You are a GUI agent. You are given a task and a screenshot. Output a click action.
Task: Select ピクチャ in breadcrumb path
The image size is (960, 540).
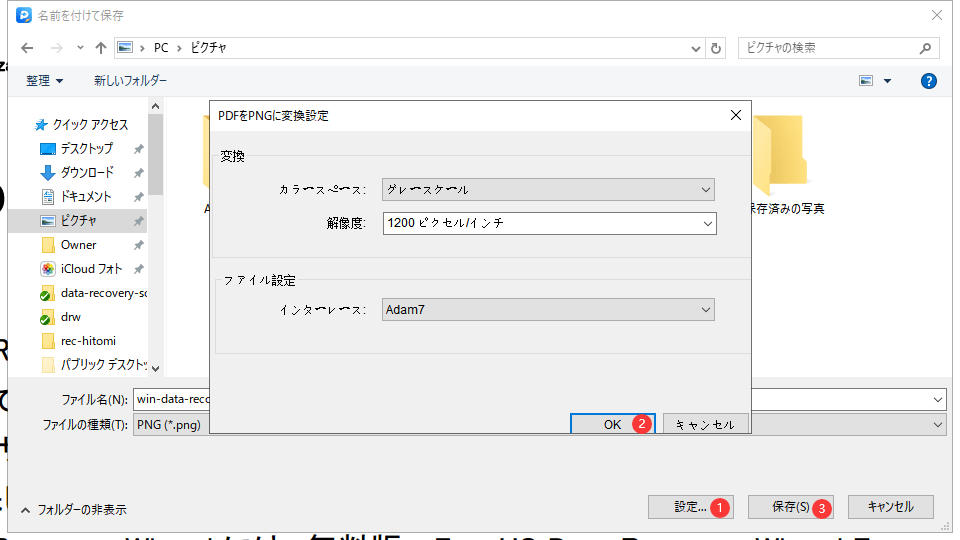[208, 48]
